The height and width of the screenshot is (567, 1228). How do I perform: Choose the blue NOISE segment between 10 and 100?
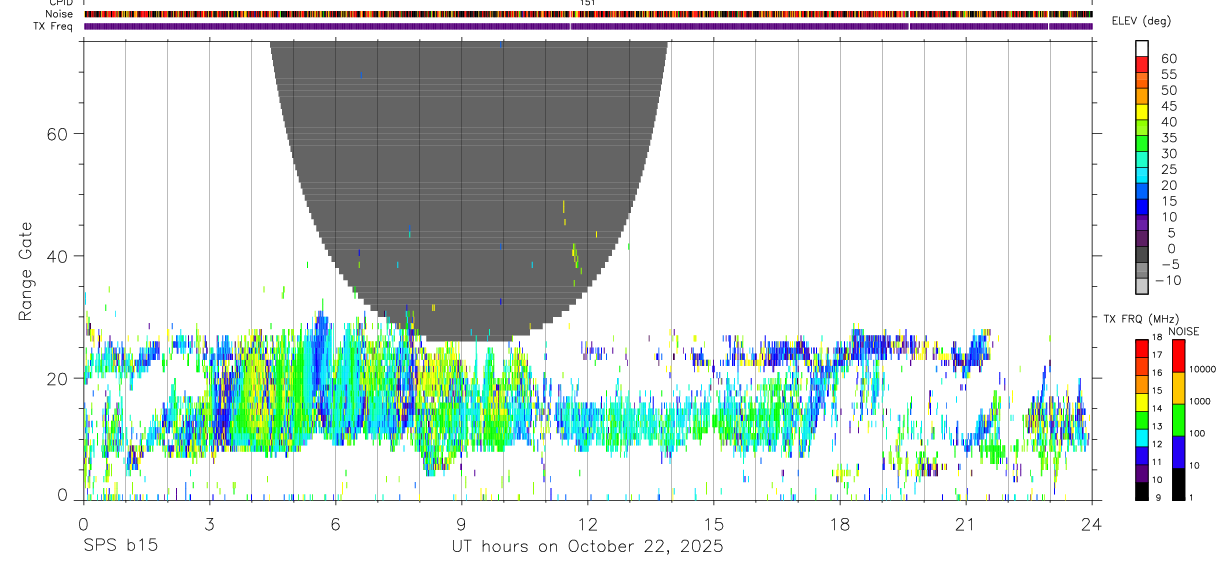click(x=1178, y=451)
